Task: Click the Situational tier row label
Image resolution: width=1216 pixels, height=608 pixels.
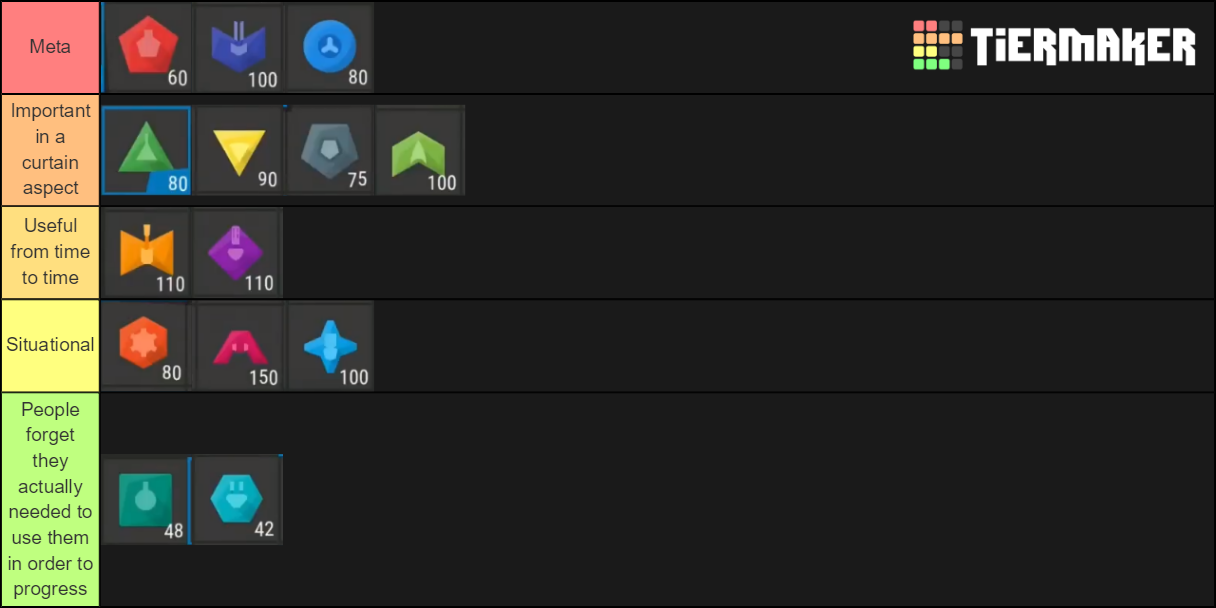Action: [x=49, y=344]
